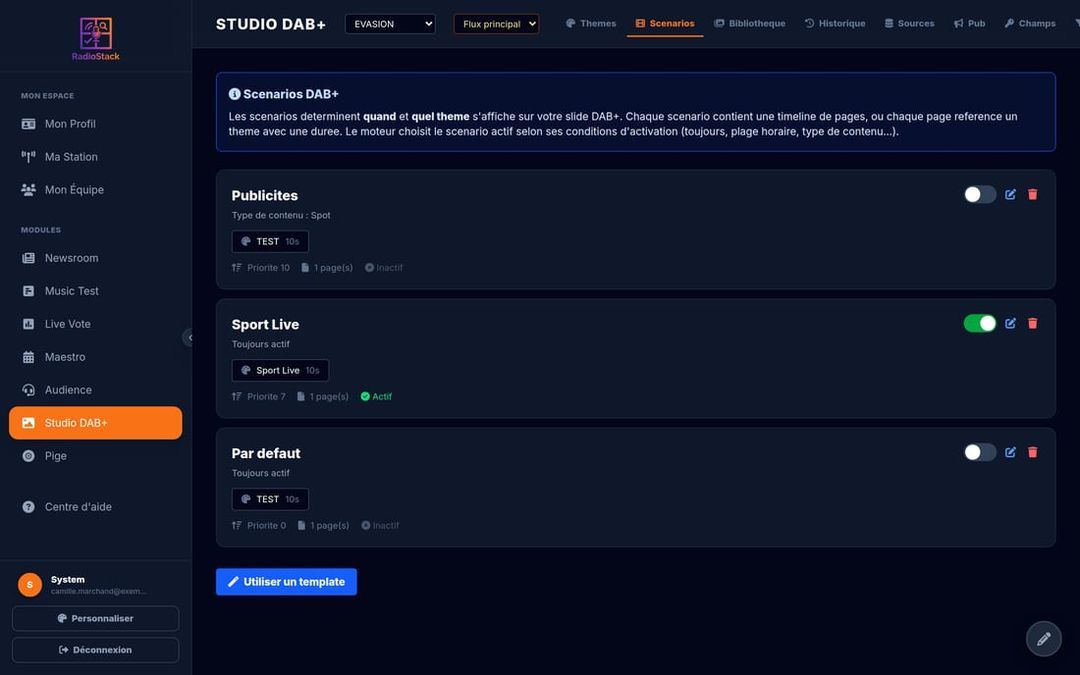Edit the Sport Live scenario
The width and height of the screenshot is (1080, 675).
[1010, 323]
